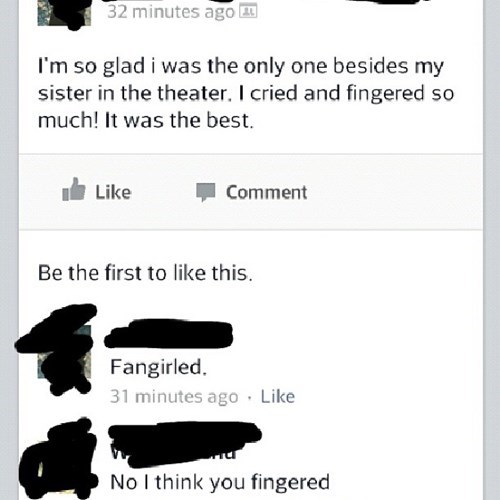The width and height of the screenshot is (500, 500).
Task: Tap the Comment label under the post
Action: pos(266,192)
